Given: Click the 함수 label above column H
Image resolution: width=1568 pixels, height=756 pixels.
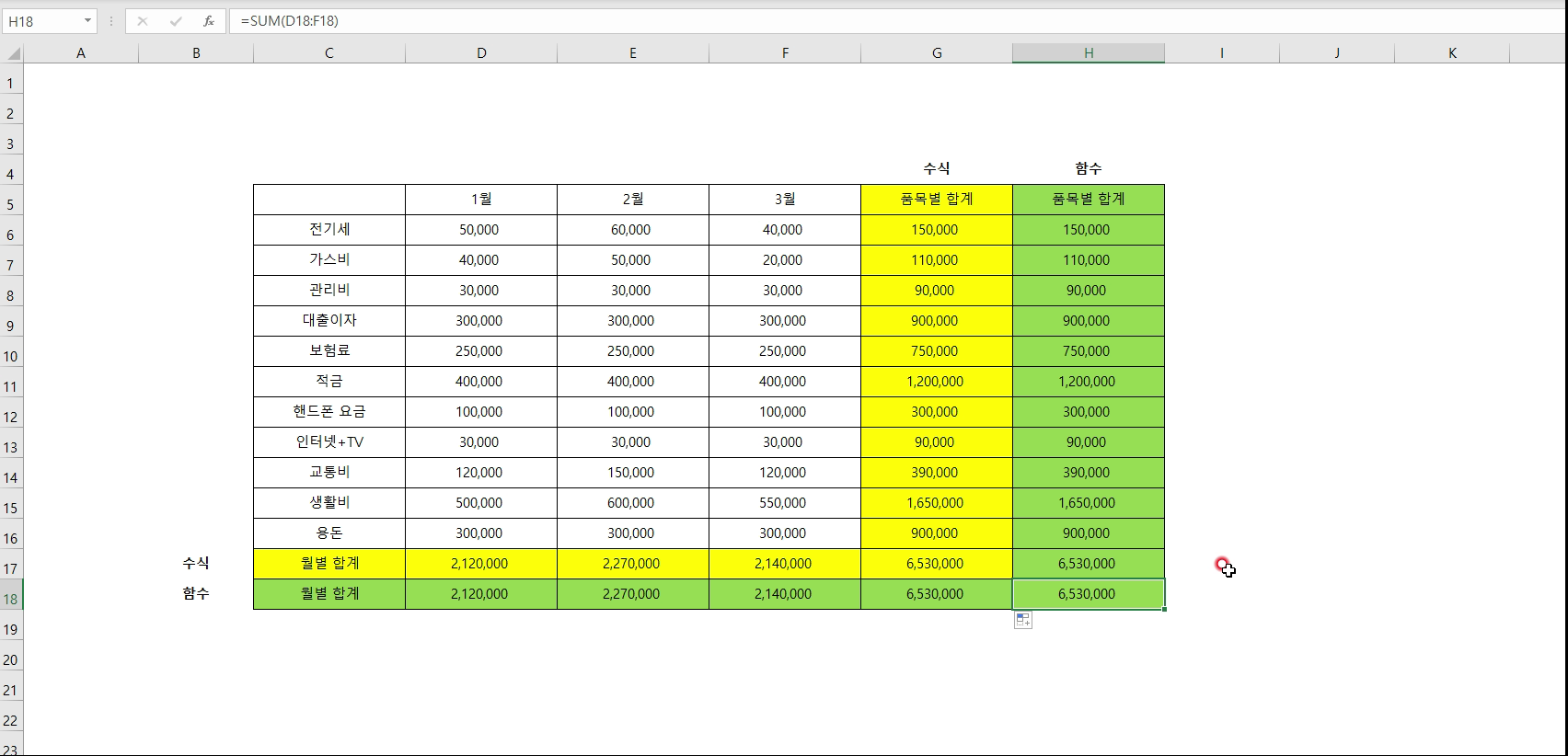Looking at the screenshot, I should tap(1089, 168).
